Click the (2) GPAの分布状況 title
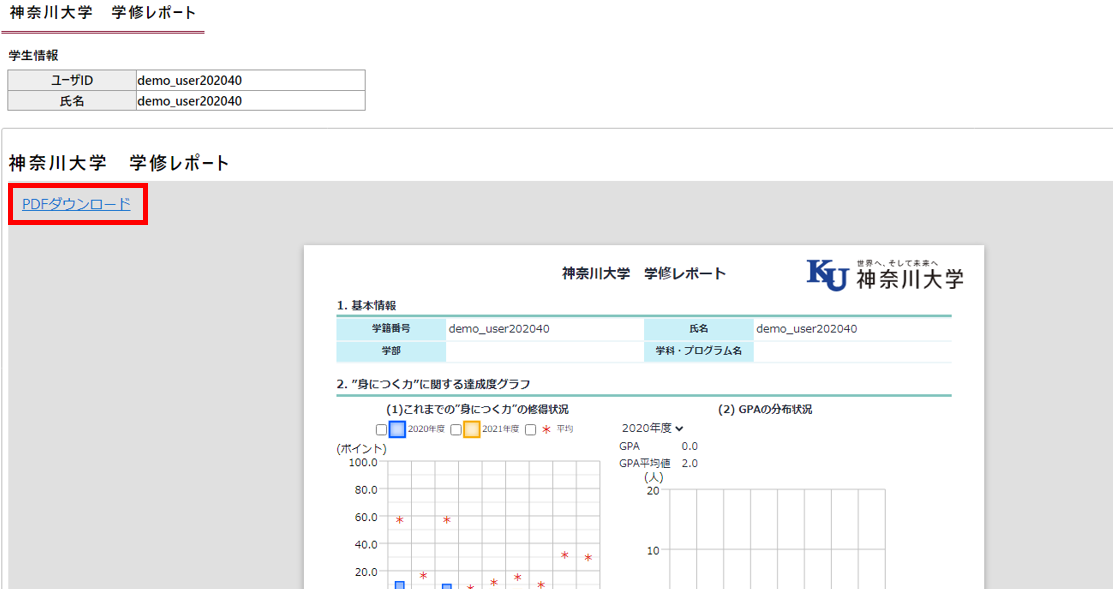This screenshot has height=589, width=1113. click(765, 409)
